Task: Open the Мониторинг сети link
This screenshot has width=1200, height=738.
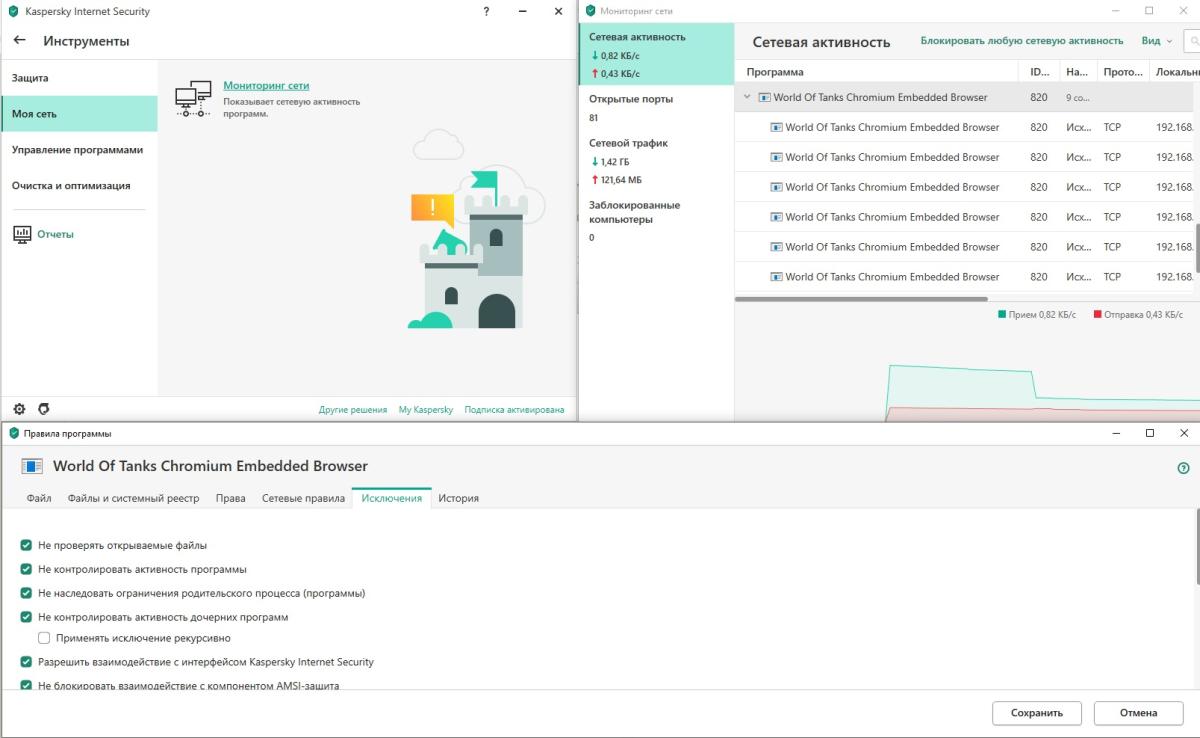Action: pyautogui.click(x=266, y=86)
